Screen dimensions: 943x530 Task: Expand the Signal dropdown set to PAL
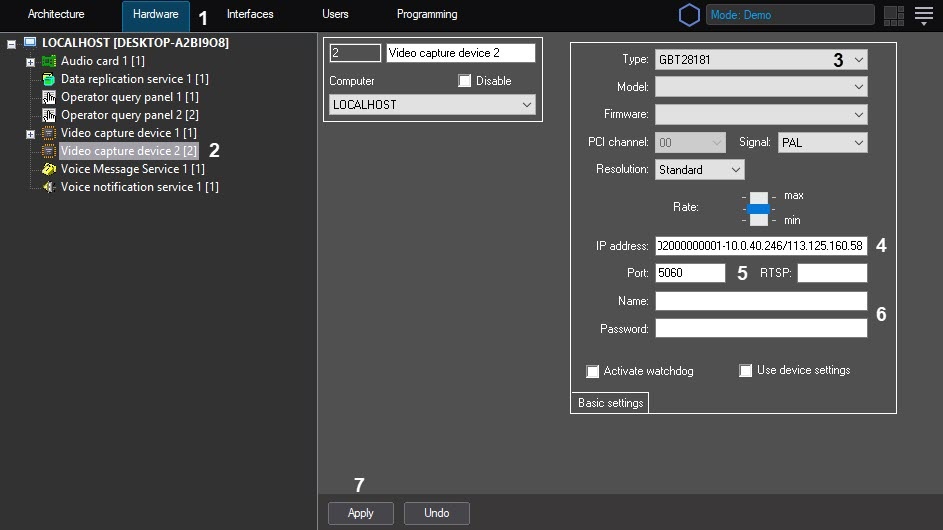[822, 143]
